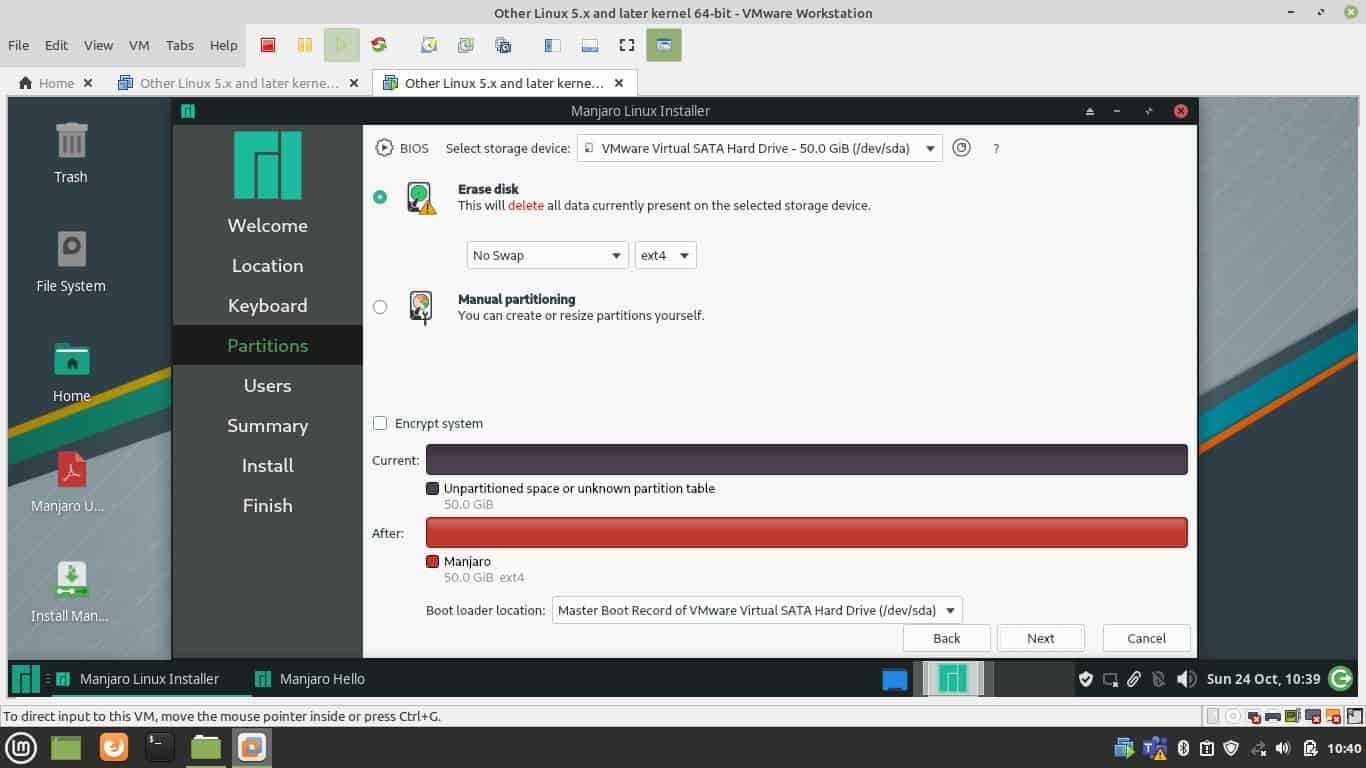The width and height of the screenshot is (1366, 768).
Task: Open the View menu in VMware
Action: click(x=99, y=45)
